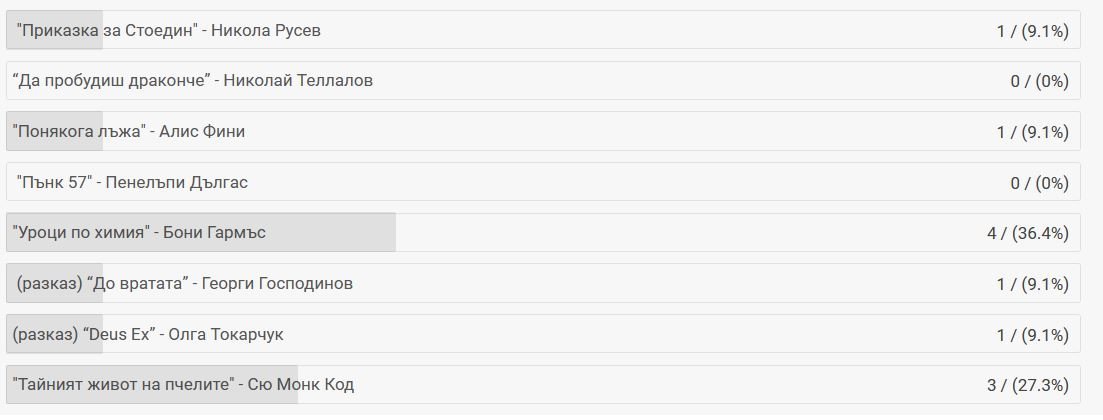The width and height of the screenshot is (1103, 420).
Task: Click the 1 / (9.1%) count for "Deus Ex"
Action: (1032, 335)
